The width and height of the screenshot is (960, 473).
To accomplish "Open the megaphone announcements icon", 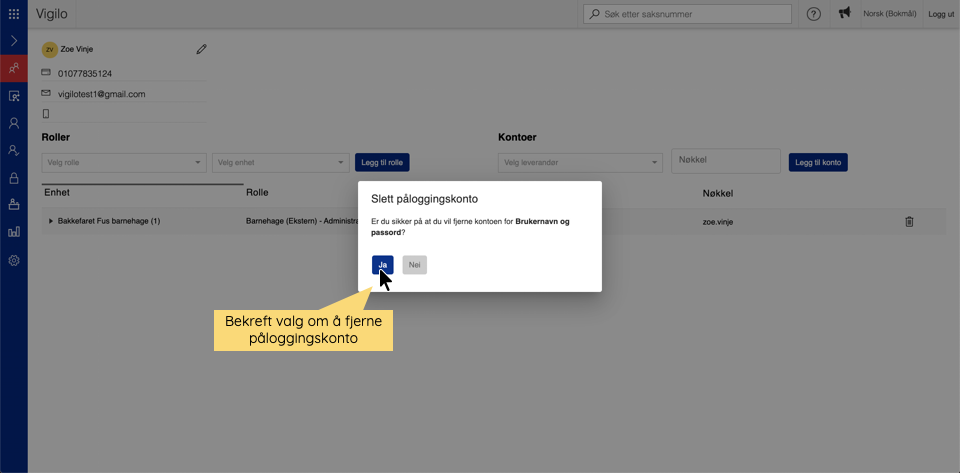I will coord(844,14).
